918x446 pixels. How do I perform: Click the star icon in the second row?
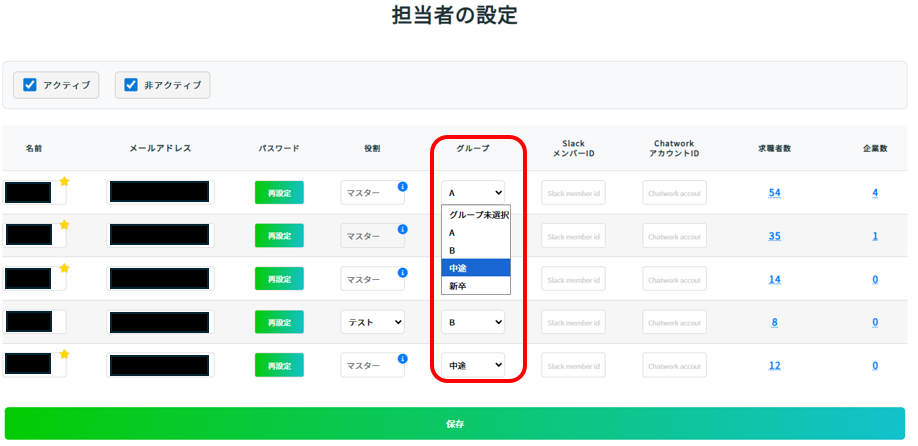click(x=65, y=225)
